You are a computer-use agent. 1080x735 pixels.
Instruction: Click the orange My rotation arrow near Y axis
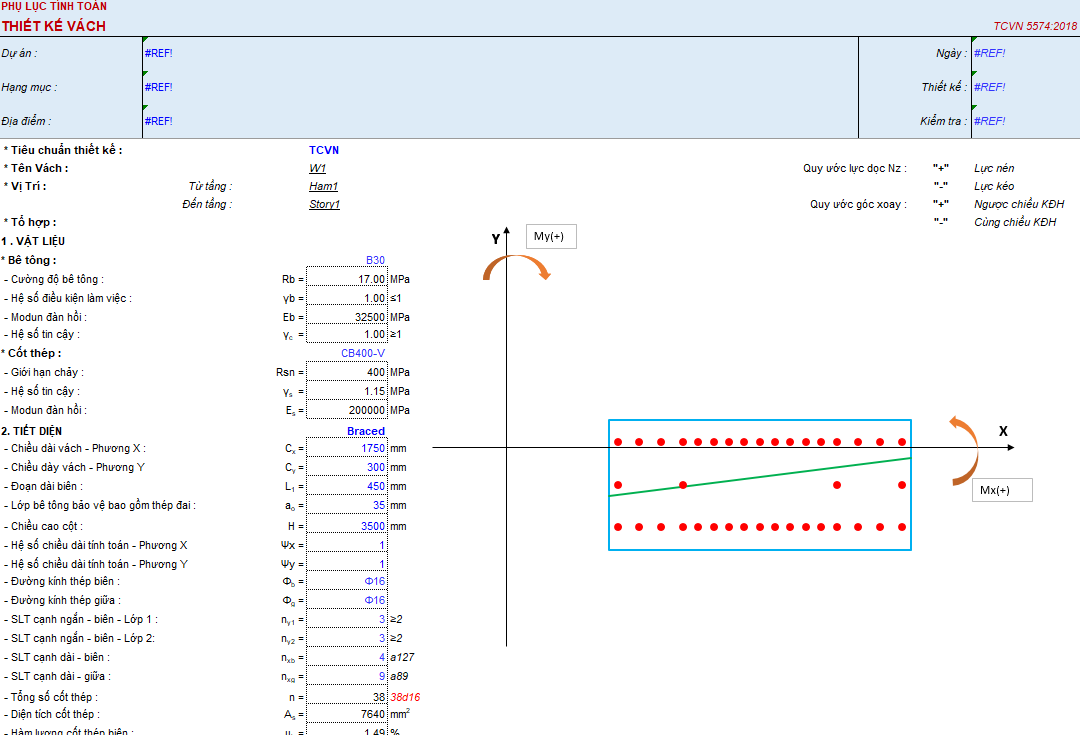[x=517, y=267]
